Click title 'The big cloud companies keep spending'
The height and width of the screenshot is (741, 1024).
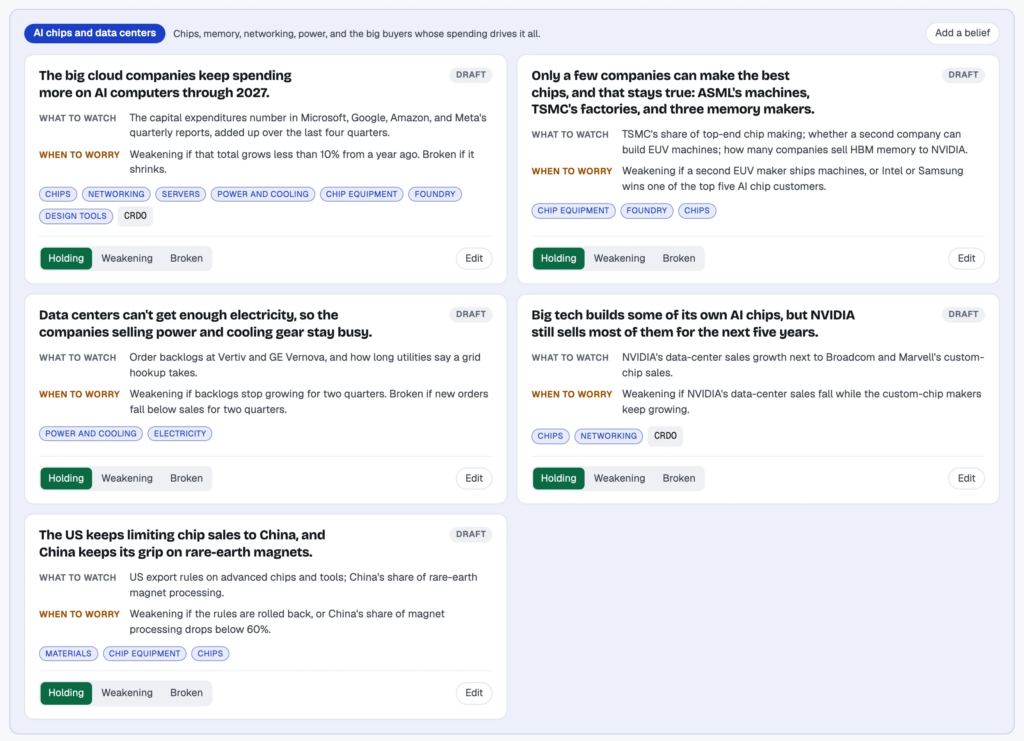pyautogui.click(x=165, y=84)
